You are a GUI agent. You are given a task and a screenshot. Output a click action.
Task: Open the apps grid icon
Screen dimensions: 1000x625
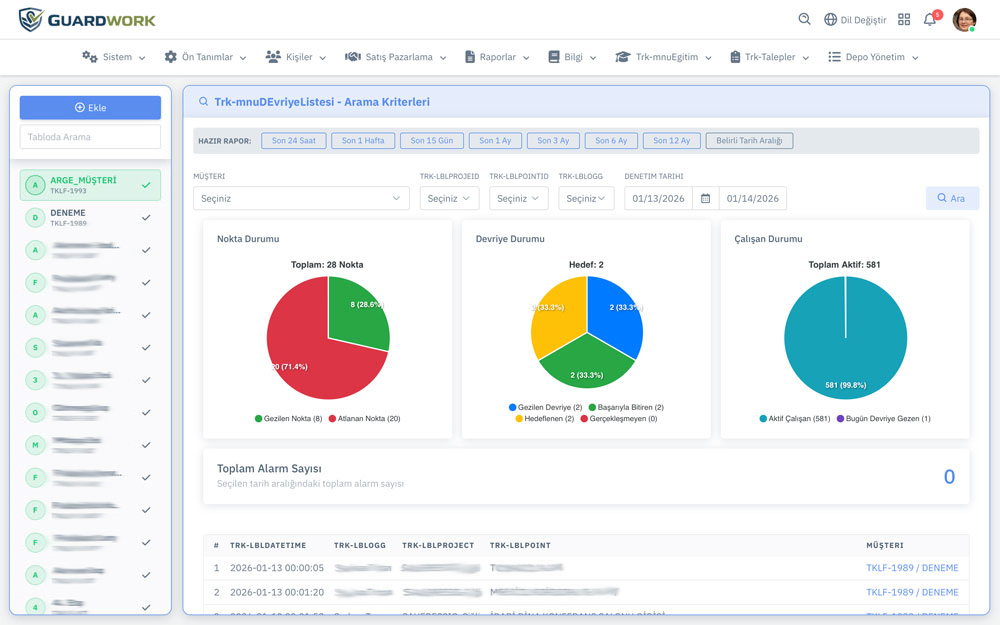tap(904, 19)
